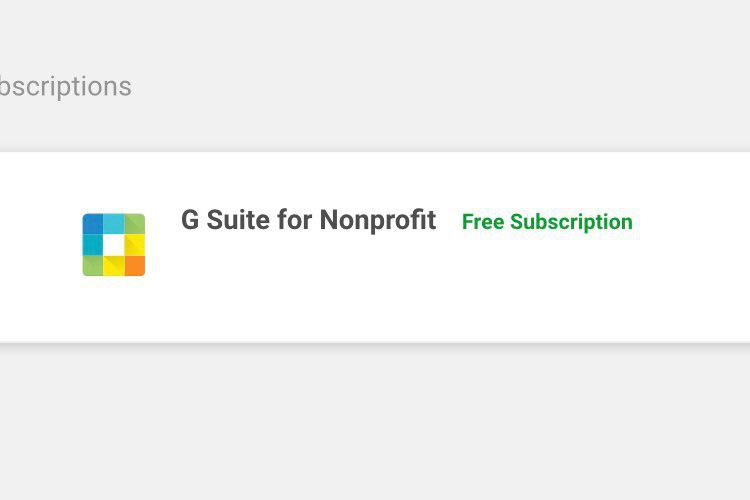The image size is (750, 500).
Task: Click the word "Nonprofit" in the card title
Action: (x=378, y=220)
